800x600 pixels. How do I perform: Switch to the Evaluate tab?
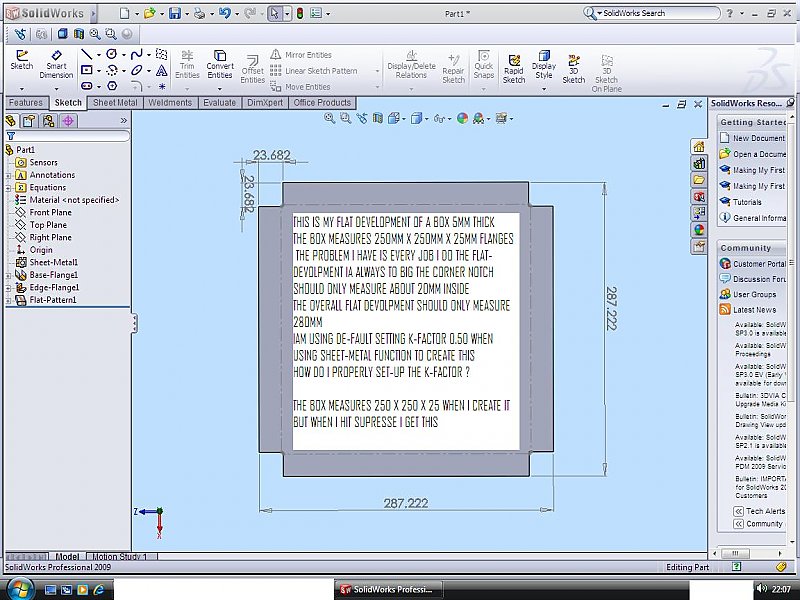[x=219, y=103]
